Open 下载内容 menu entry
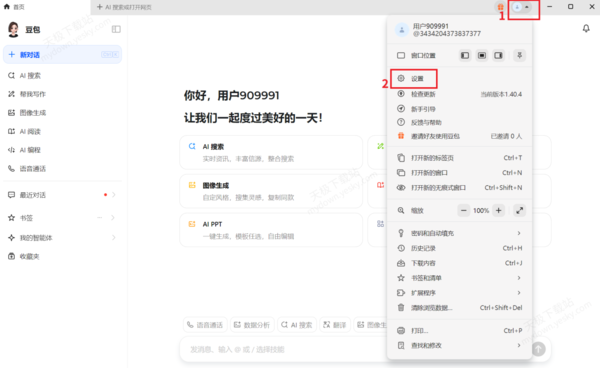Viewport: 600px width, 368px height. pos(459,263)
